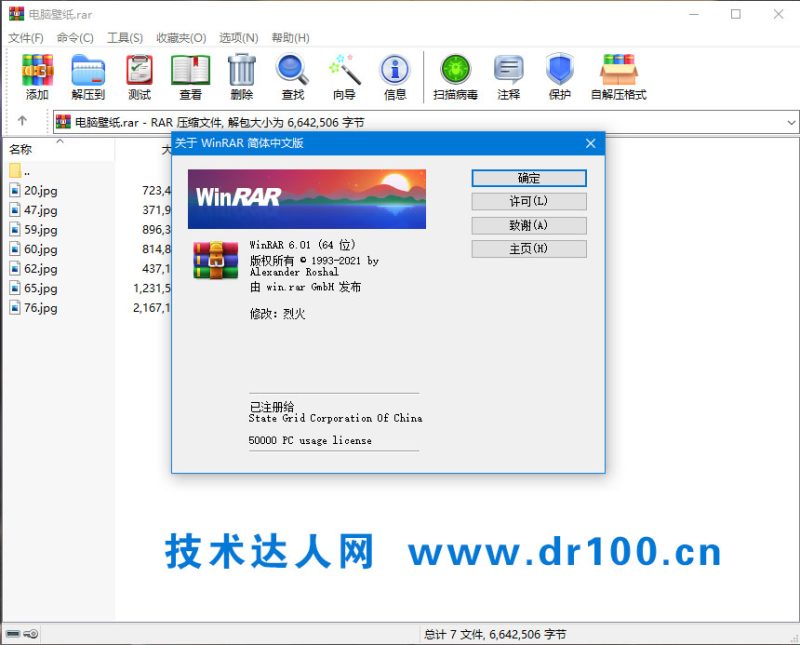Screen dimensions: 800x645
Task: Click the WinRAR books icon in About dialog
Action: pos(215,260)
